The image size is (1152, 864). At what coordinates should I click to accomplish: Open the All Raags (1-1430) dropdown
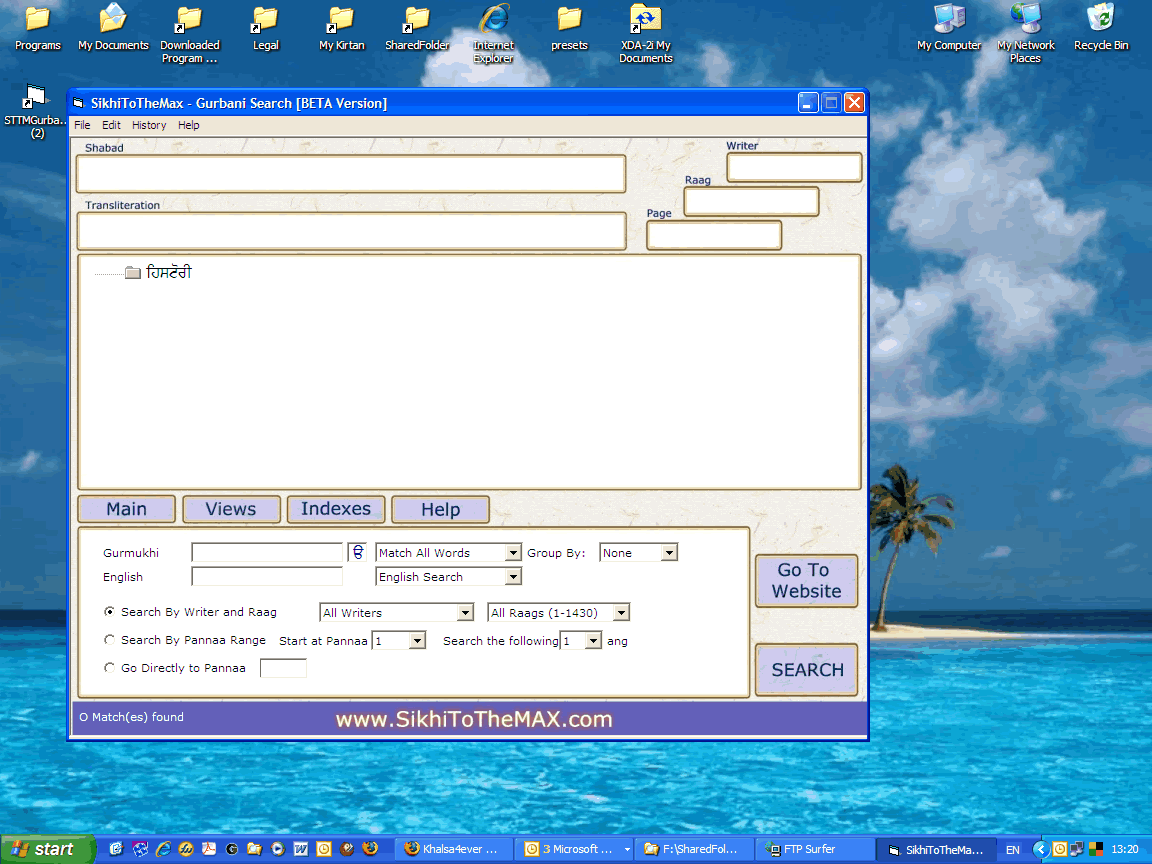click(x=622, y=613)
